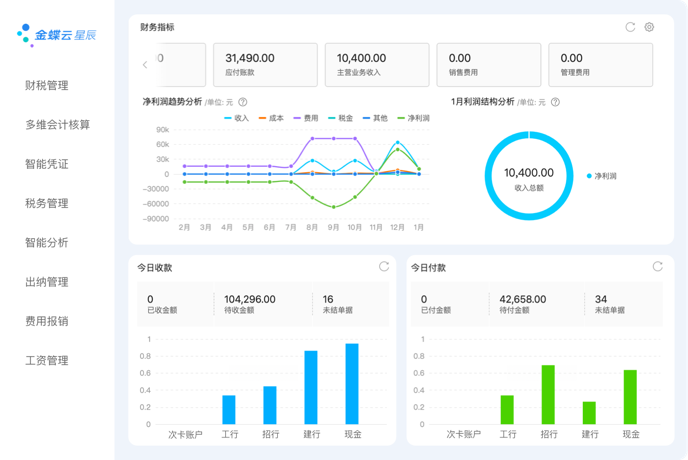
Task: Click help icon beside 净利润趋势分析
Action: point(243,102)
